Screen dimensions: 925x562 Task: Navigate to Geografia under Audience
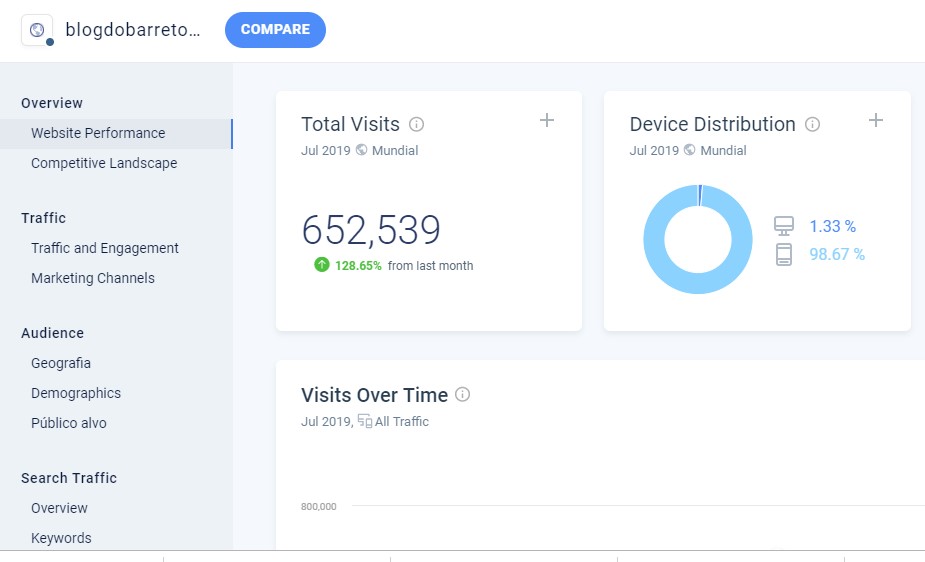click(x=61, y=363)
